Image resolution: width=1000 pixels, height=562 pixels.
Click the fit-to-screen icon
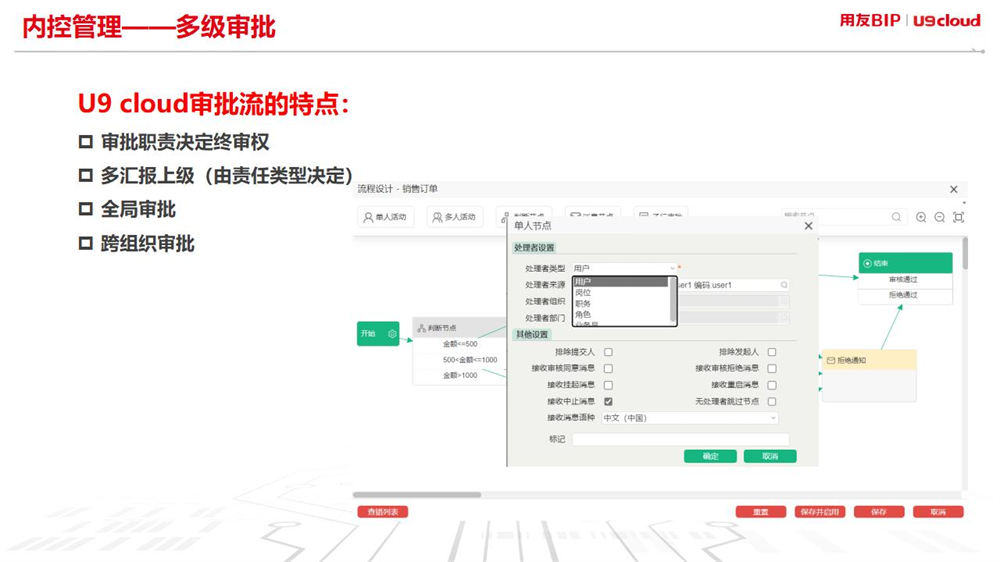coord(958,218)
